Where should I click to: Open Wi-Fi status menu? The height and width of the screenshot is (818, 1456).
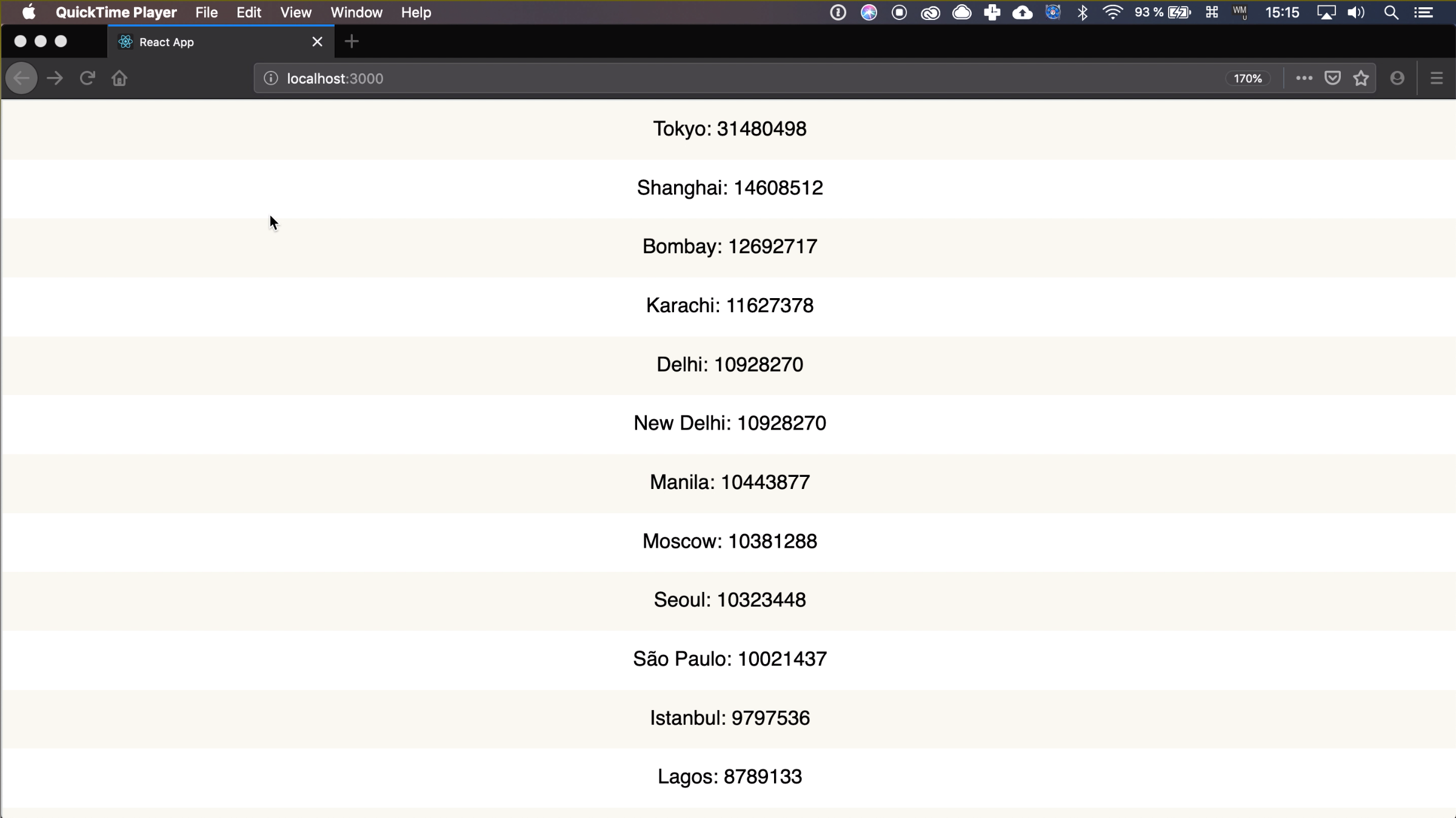coord(1112,12)
